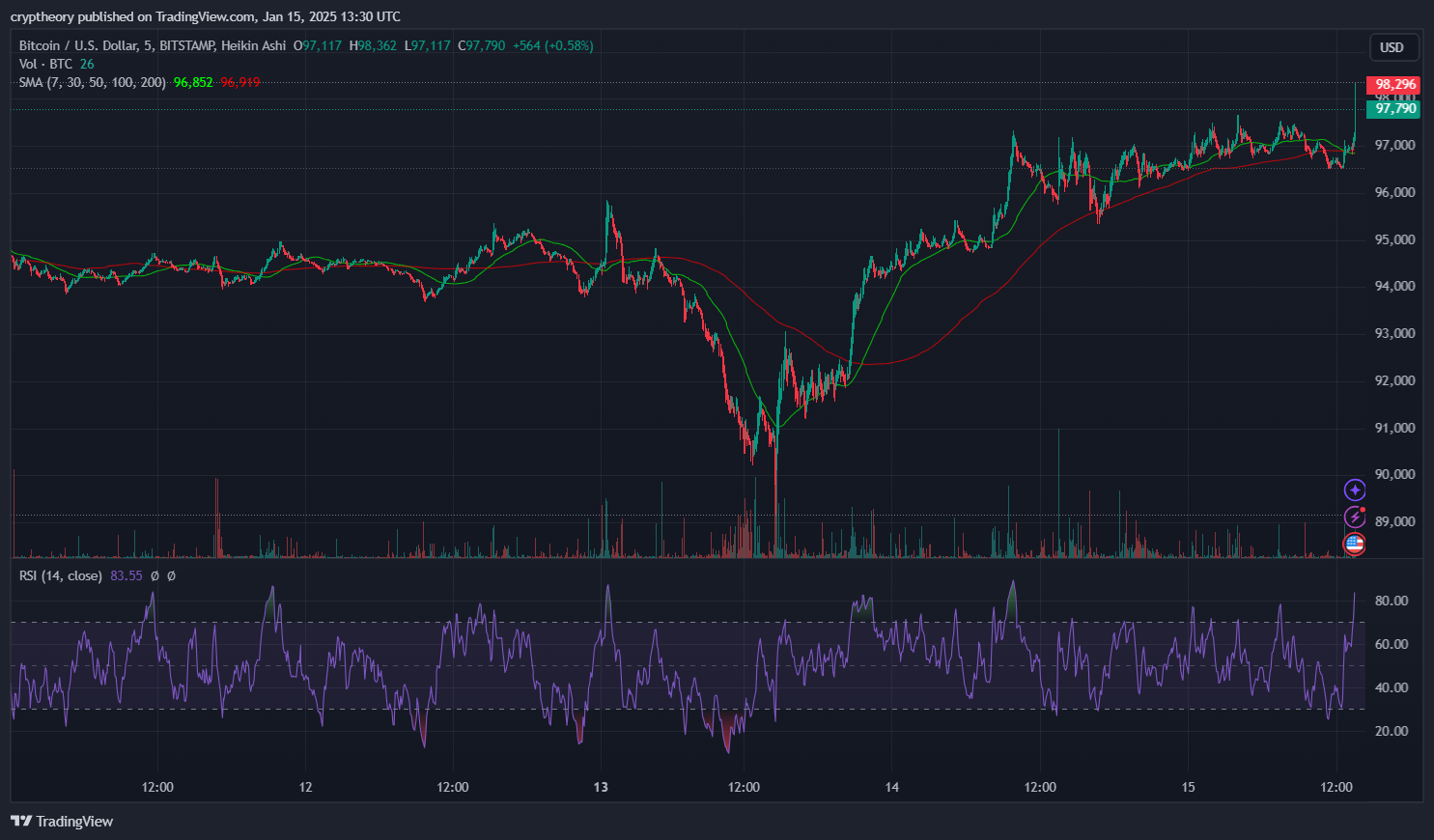Click the 92,000 price axis label
Viewport: 1434px width, 840px height.
1395,380
